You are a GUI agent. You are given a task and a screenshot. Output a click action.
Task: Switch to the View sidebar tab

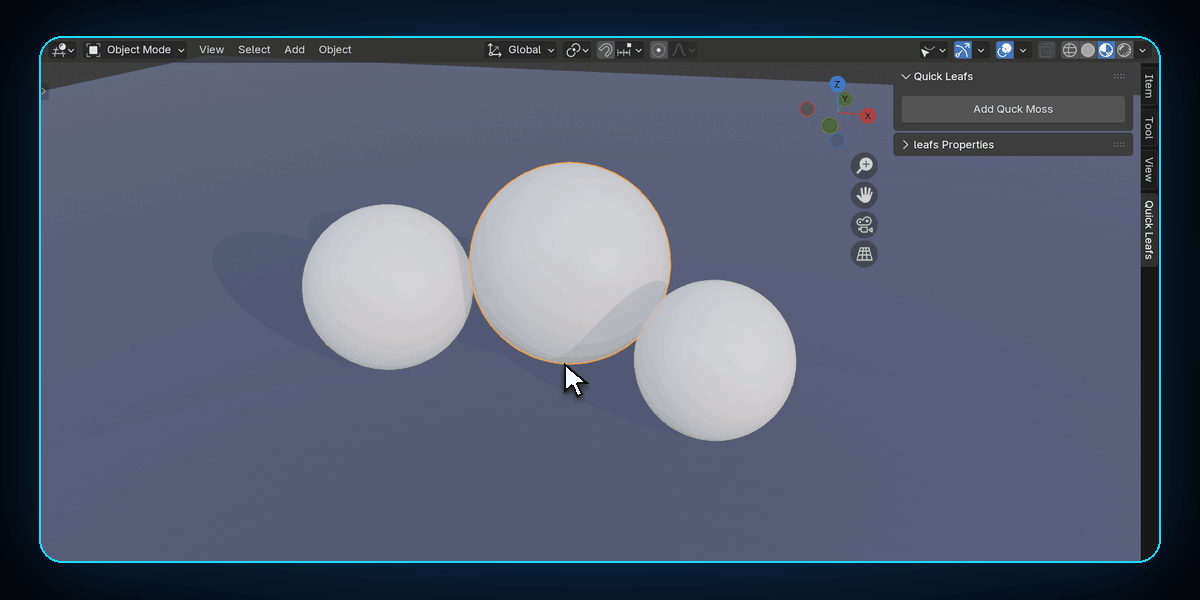1149,168
